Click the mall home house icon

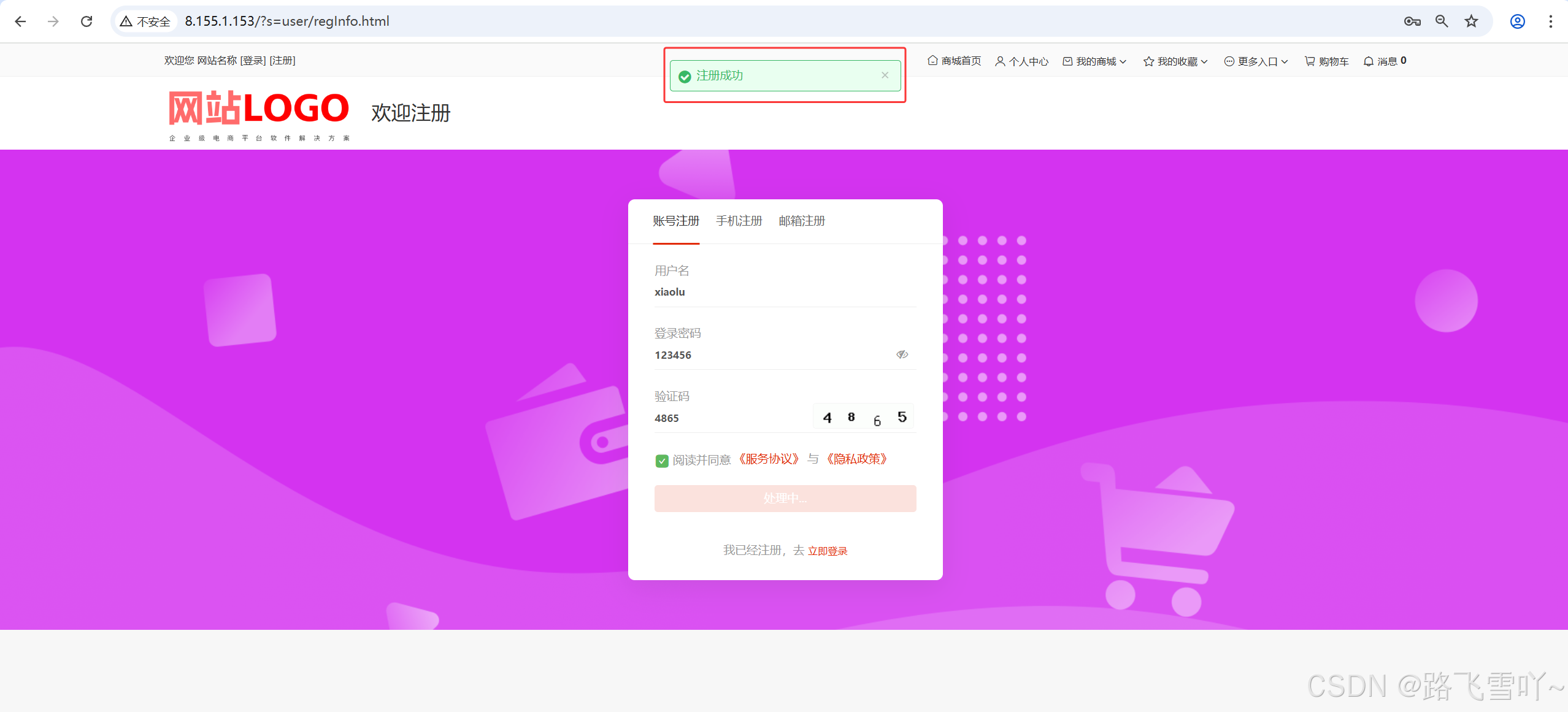pos(932,61)
